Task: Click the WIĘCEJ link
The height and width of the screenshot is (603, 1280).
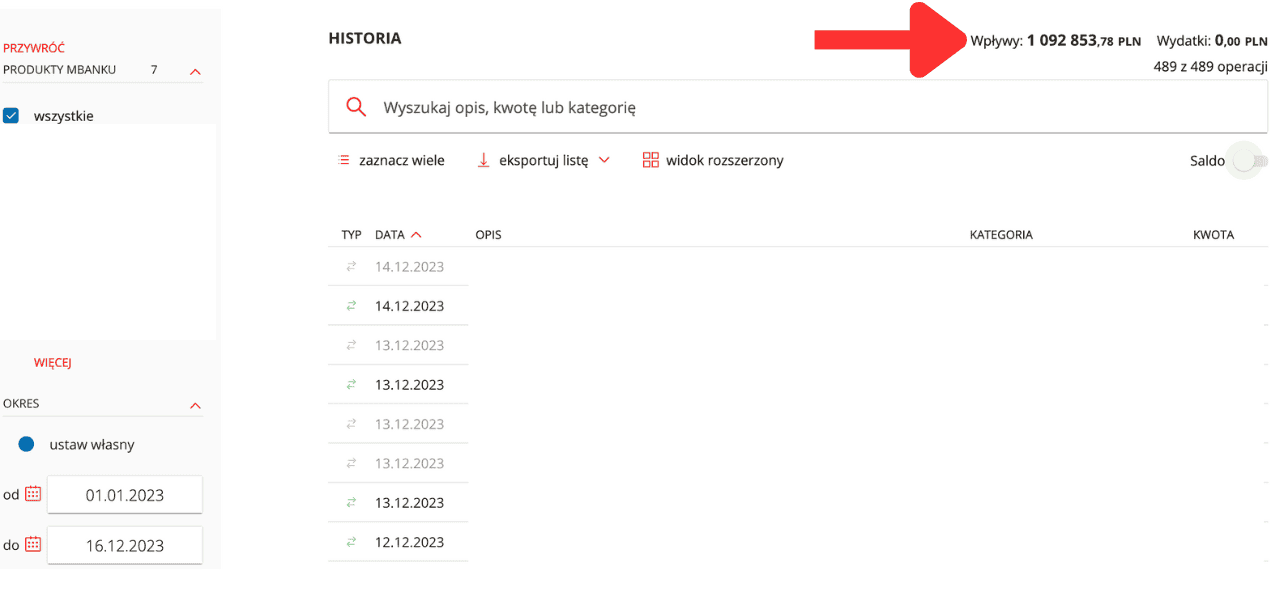Action: pos(53,363)
